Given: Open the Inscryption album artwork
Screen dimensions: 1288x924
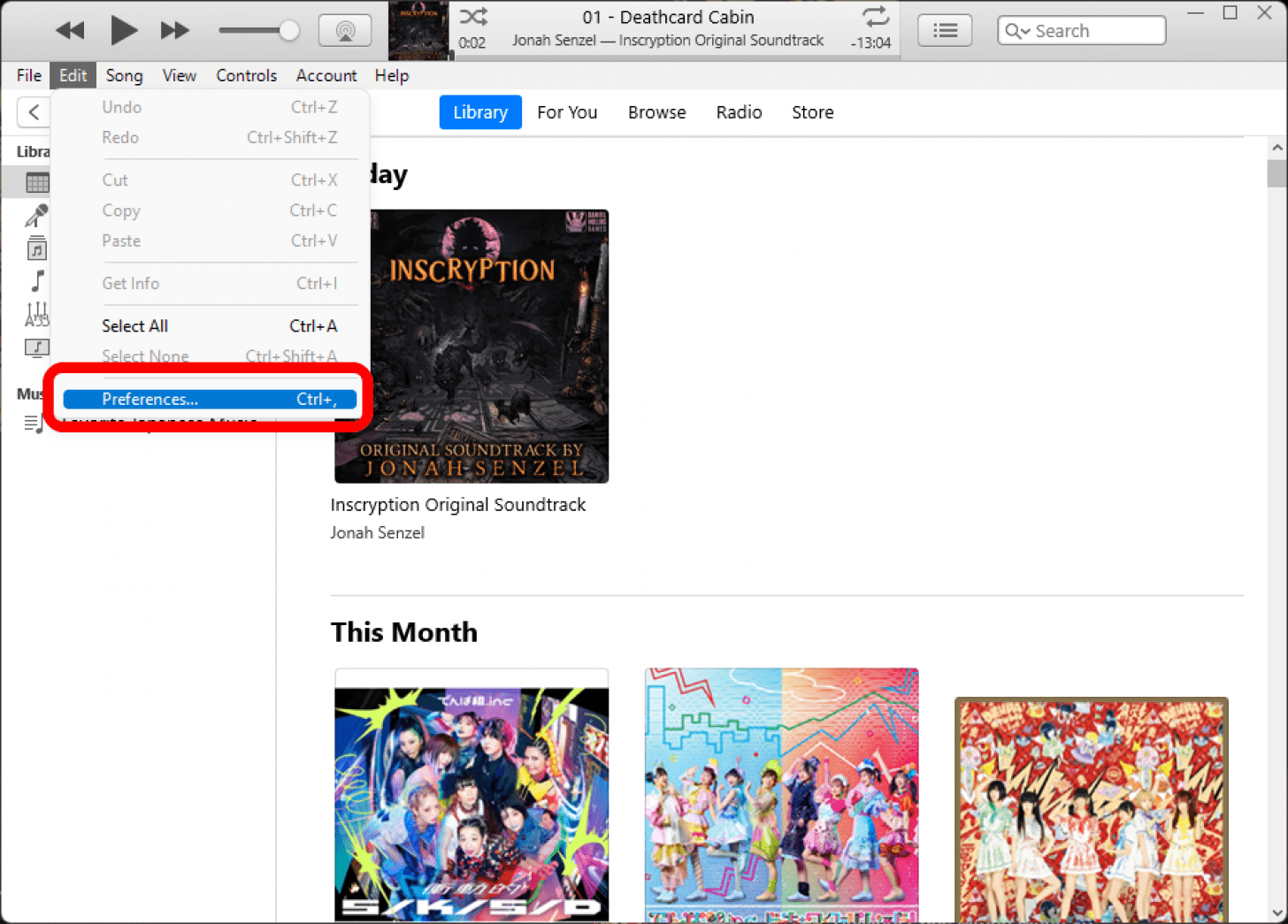Looking at the screenshot, I should tap(471, 346).
